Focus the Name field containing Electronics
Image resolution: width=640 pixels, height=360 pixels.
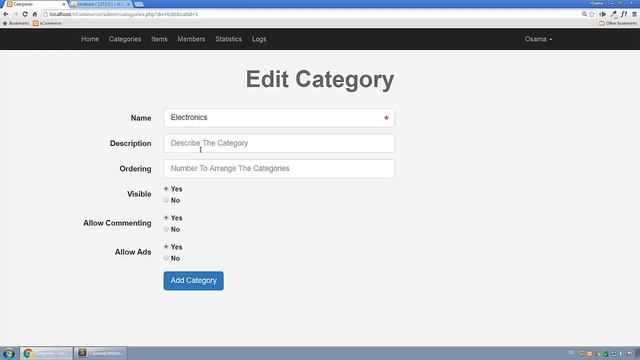279,118
